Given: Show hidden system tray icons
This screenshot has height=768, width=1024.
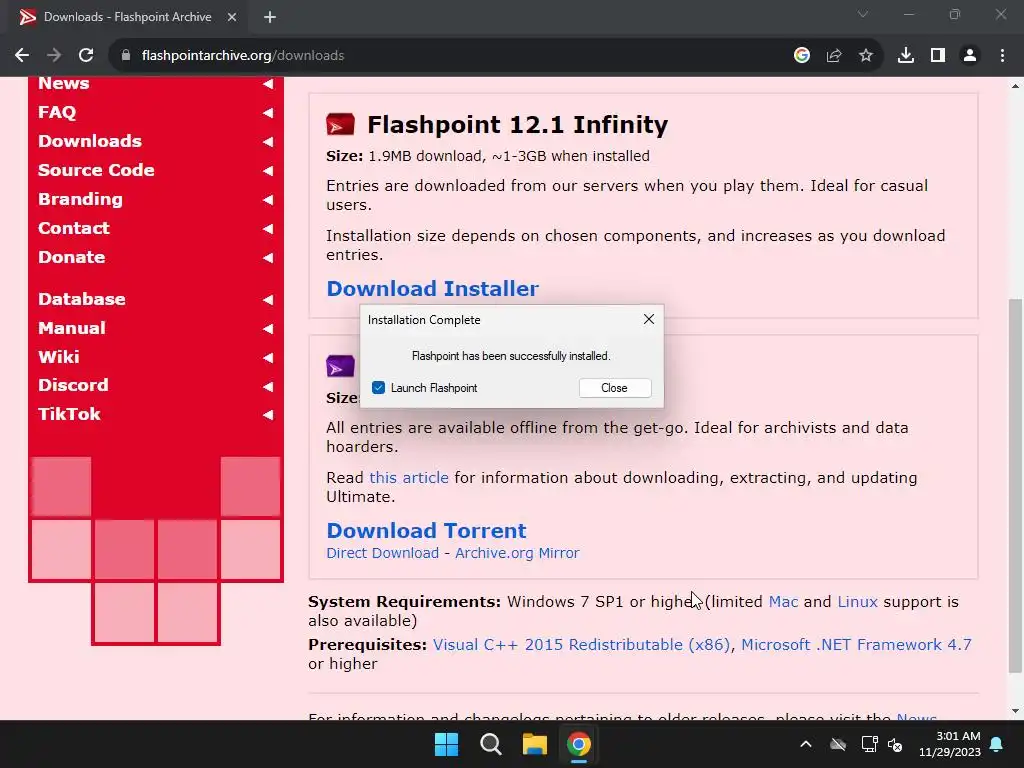Looking at the screenshot, I should point(806,744).
